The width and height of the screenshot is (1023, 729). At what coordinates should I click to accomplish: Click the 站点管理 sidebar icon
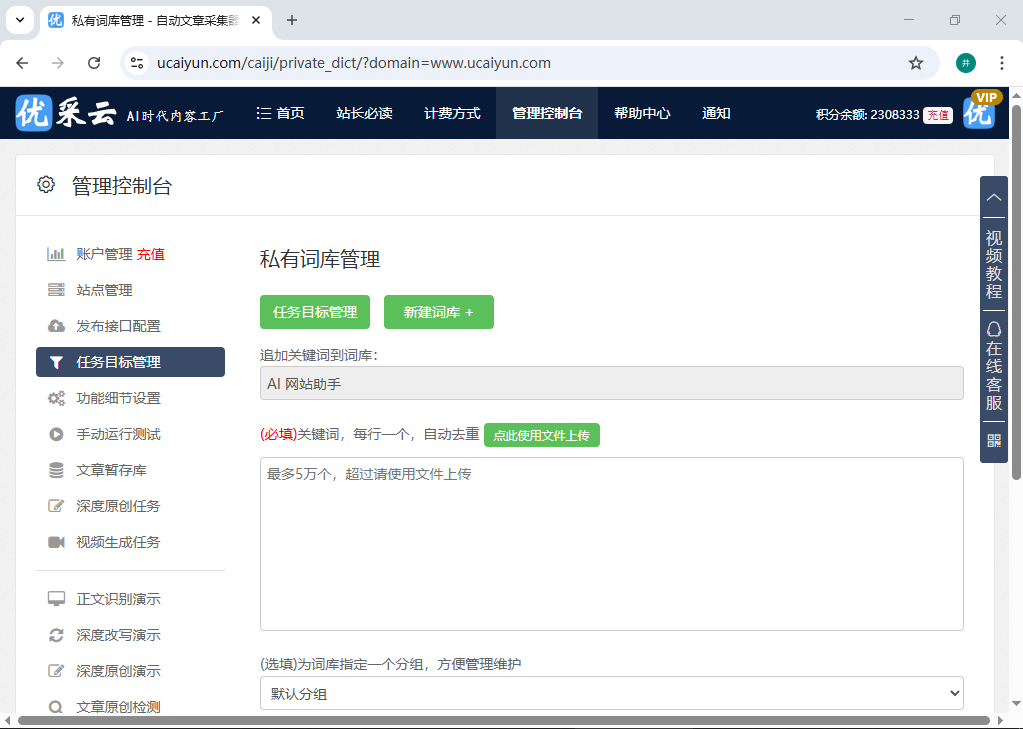57,290
